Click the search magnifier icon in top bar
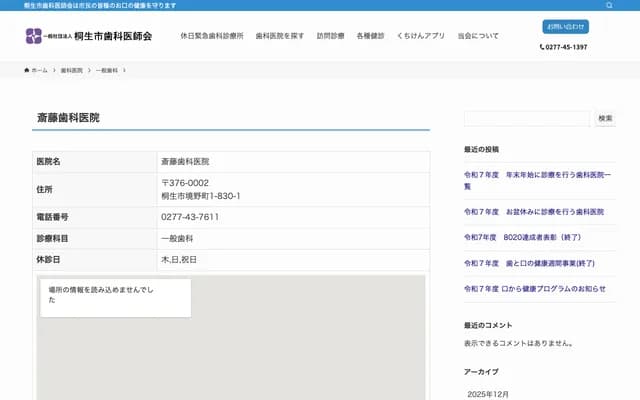The height and width of the screenshot is (400, 640). pyautogui.click(x=609, y=5)
